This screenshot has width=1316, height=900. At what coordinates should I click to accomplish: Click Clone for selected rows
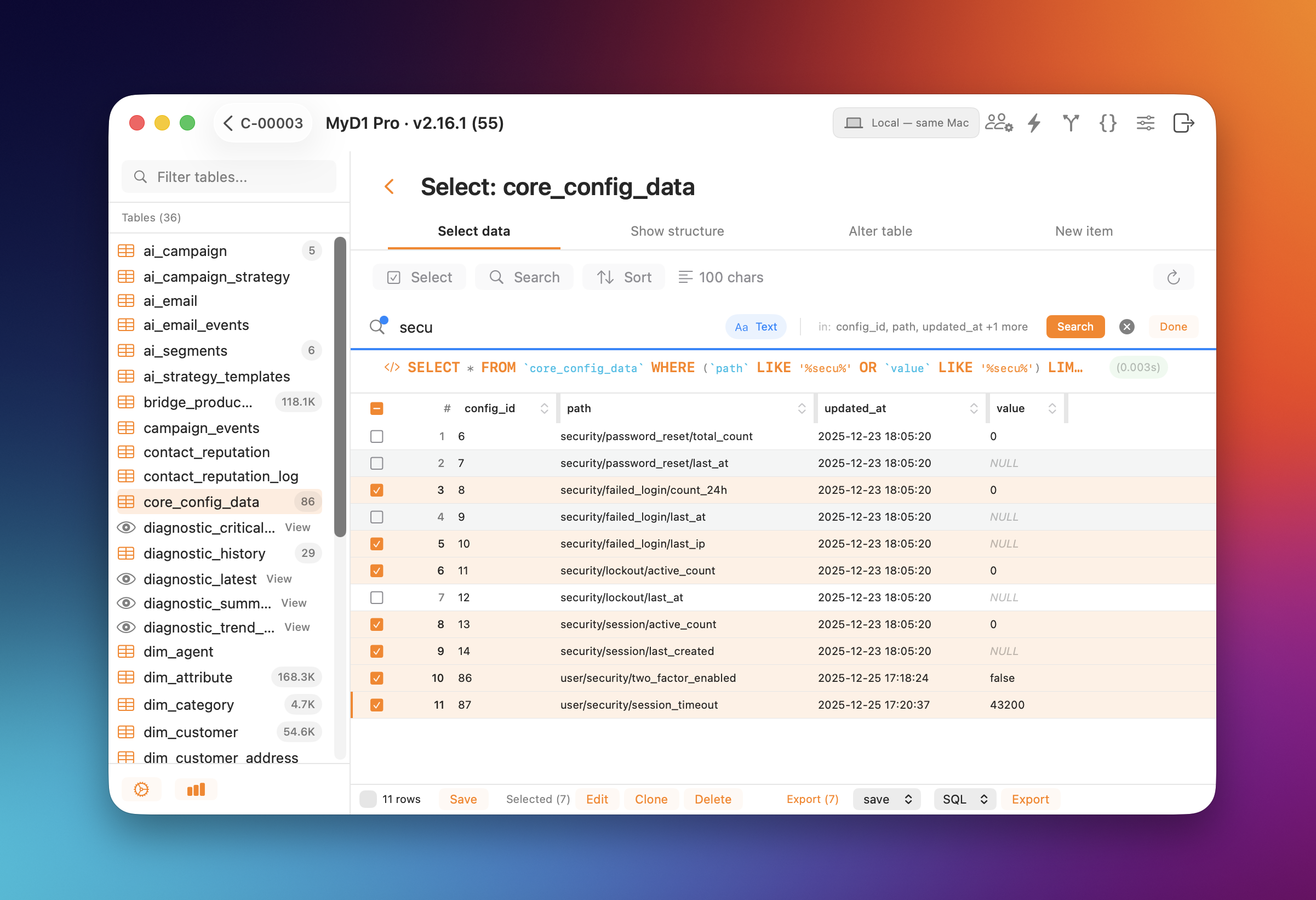[651, 799]
